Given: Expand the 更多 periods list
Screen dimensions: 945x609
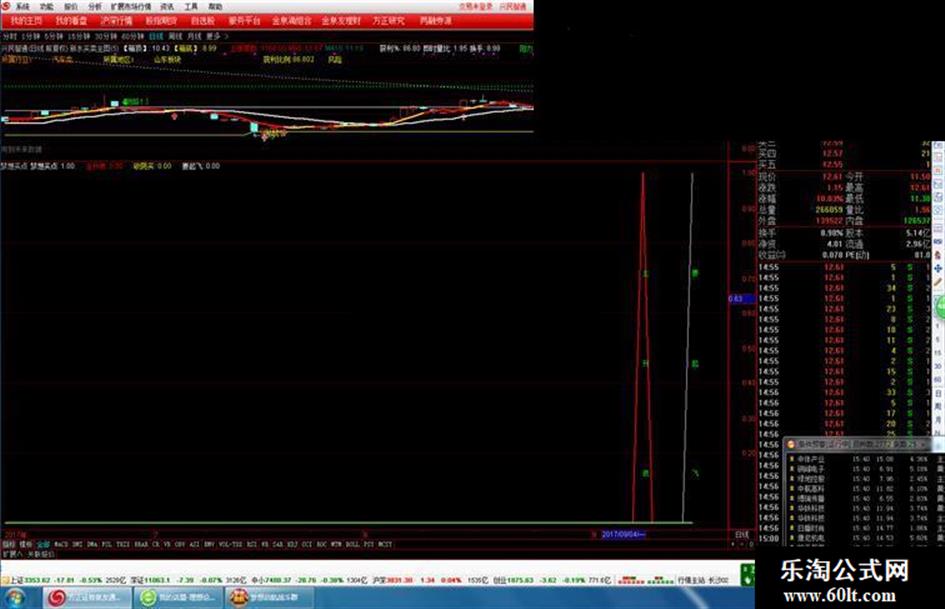Looking at the screenshot, I should [216, 37].
